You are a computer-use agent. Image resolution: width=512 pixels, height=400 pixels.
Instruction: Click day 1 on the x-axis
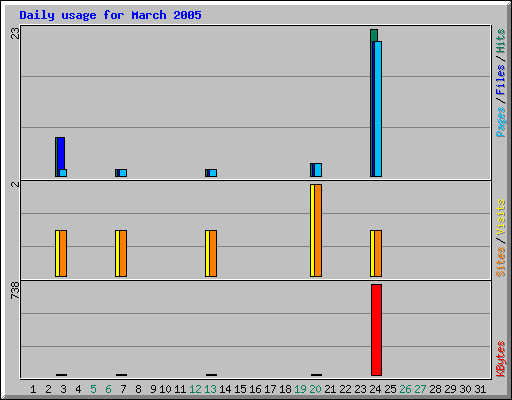(33, 389)
